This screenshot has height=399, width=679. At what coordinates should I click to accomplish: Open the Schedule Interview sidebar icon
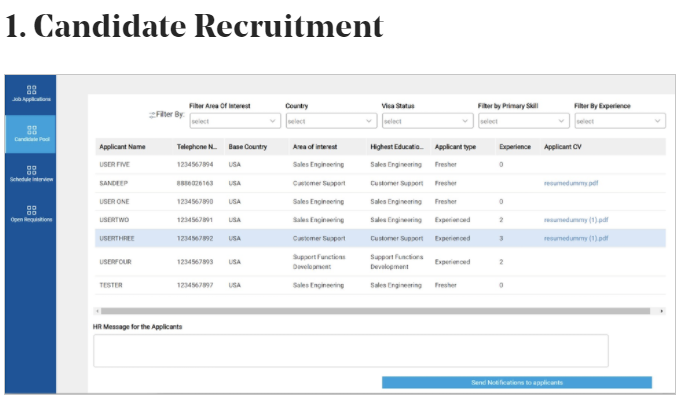click(31, 170)
